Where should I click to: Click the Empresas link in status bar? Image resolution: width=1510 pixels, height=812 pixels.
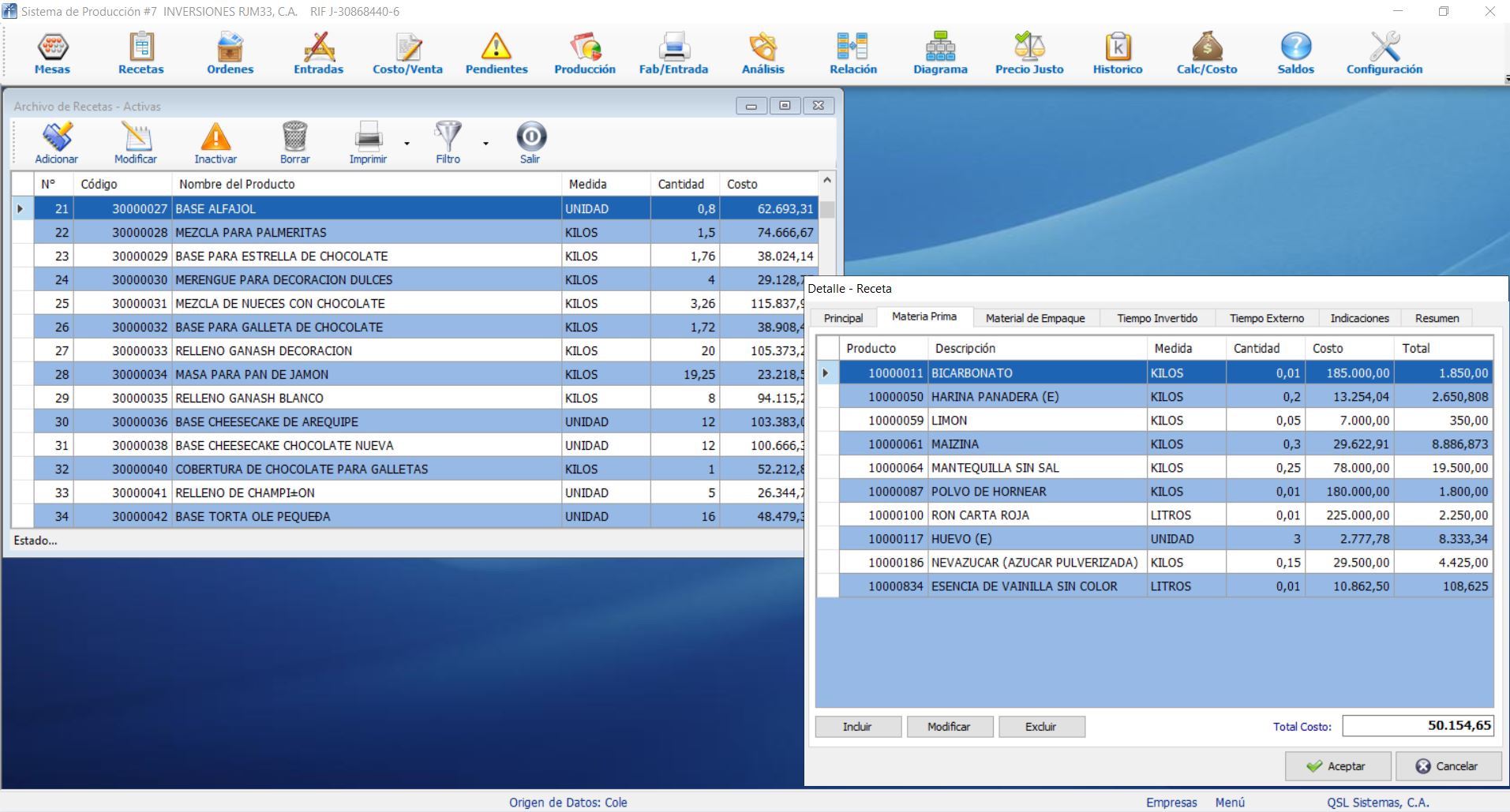pos(1171,803)
